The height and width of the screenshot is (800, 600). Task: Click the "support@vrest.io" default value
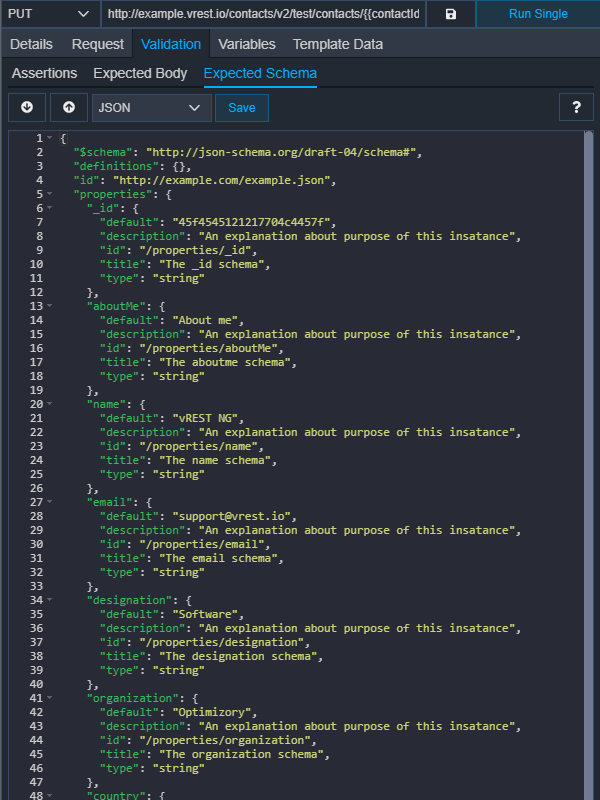tap(231, 516)
